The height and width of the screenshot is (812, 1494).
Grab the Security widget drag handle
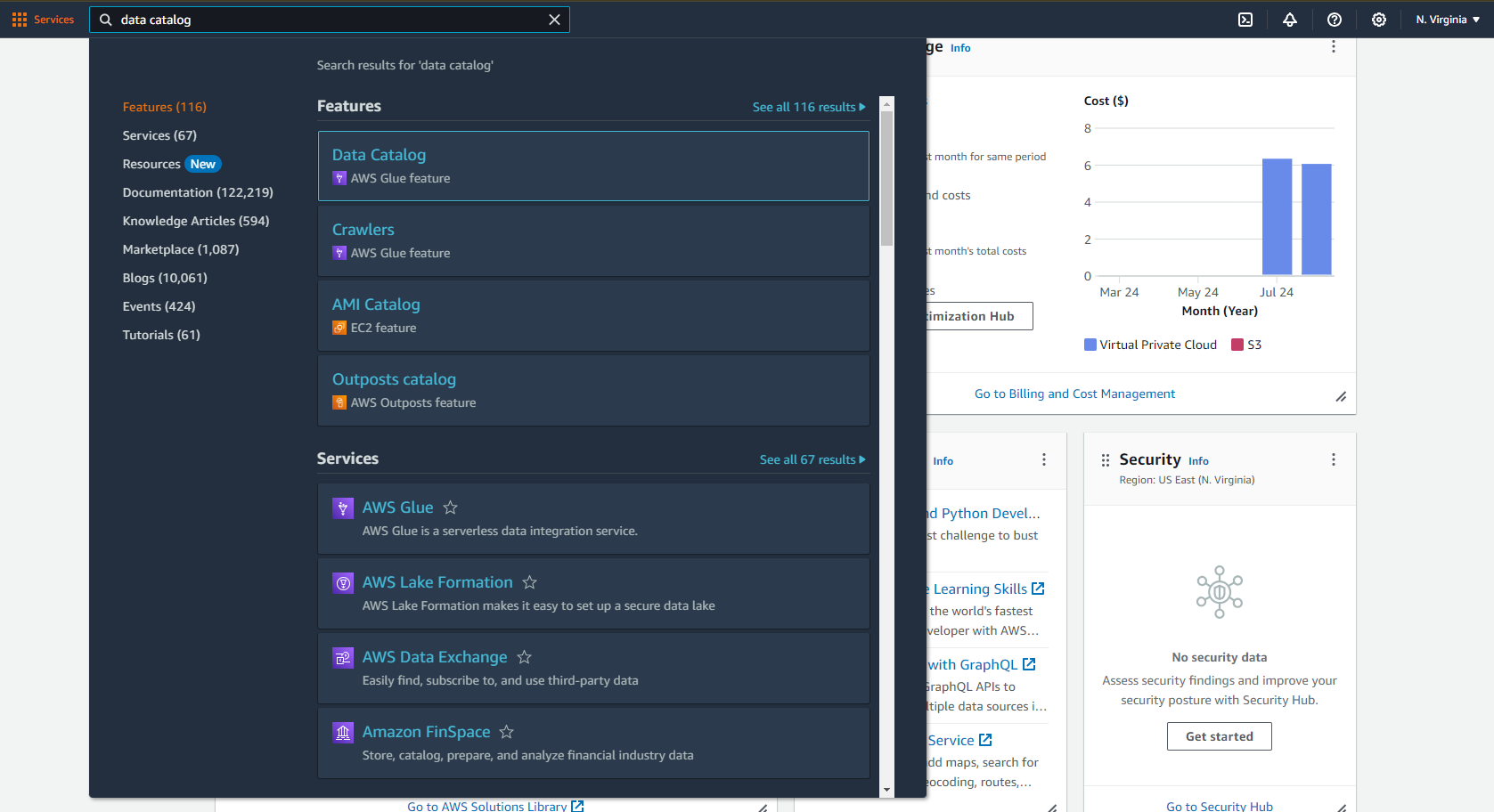(x=1106, y=460)
